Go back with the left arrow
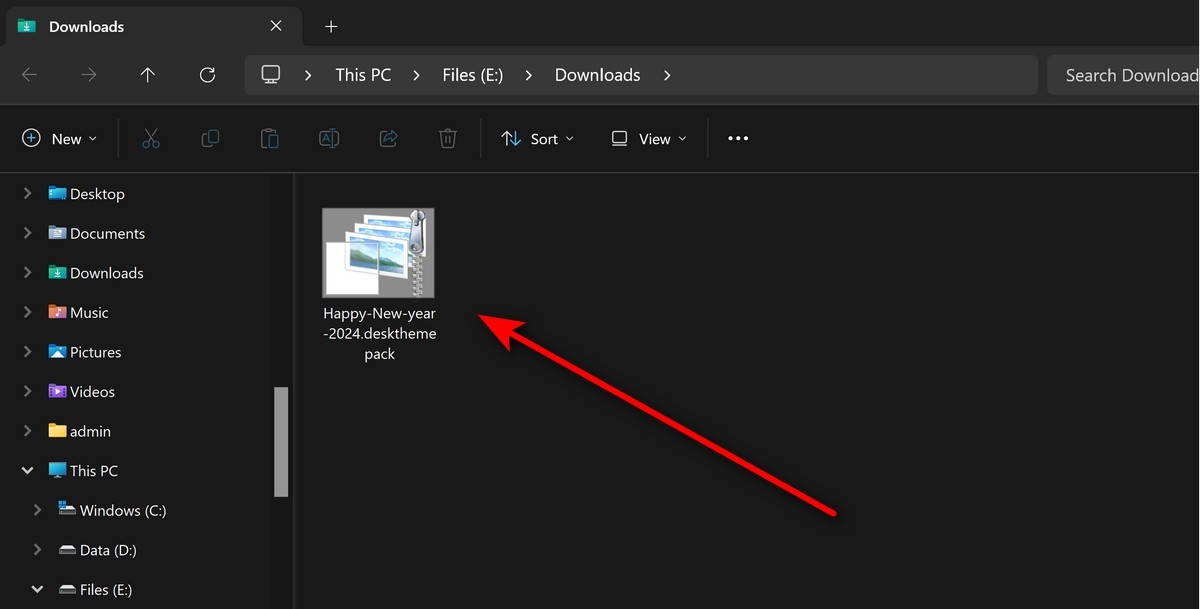The height and width of the screenshot is (609, 1200). (x=30, y=75)
